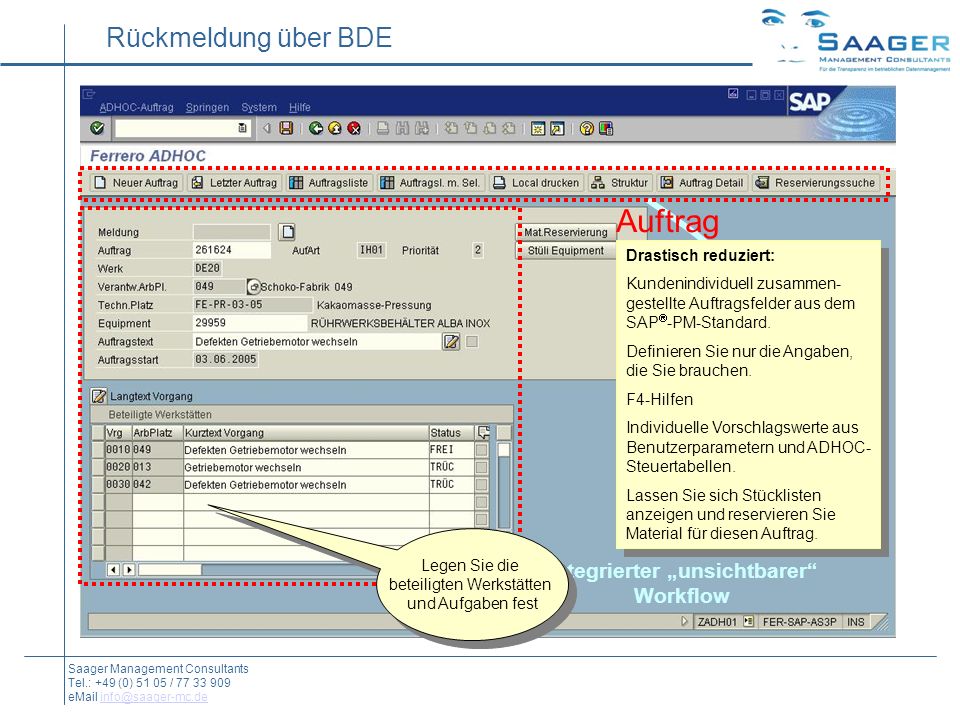The image size is (960, 720).
Task: Click the Previous Page icon
Action: [x=470, y=128]
